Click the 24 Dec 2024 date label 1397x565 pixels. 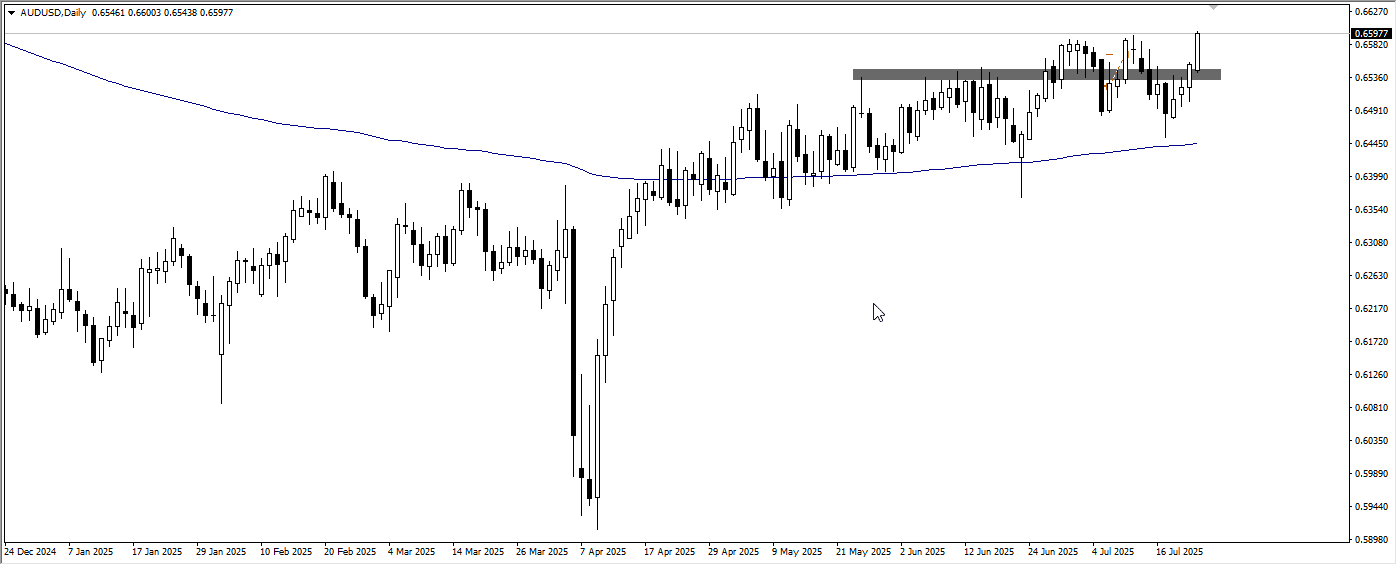31,551
